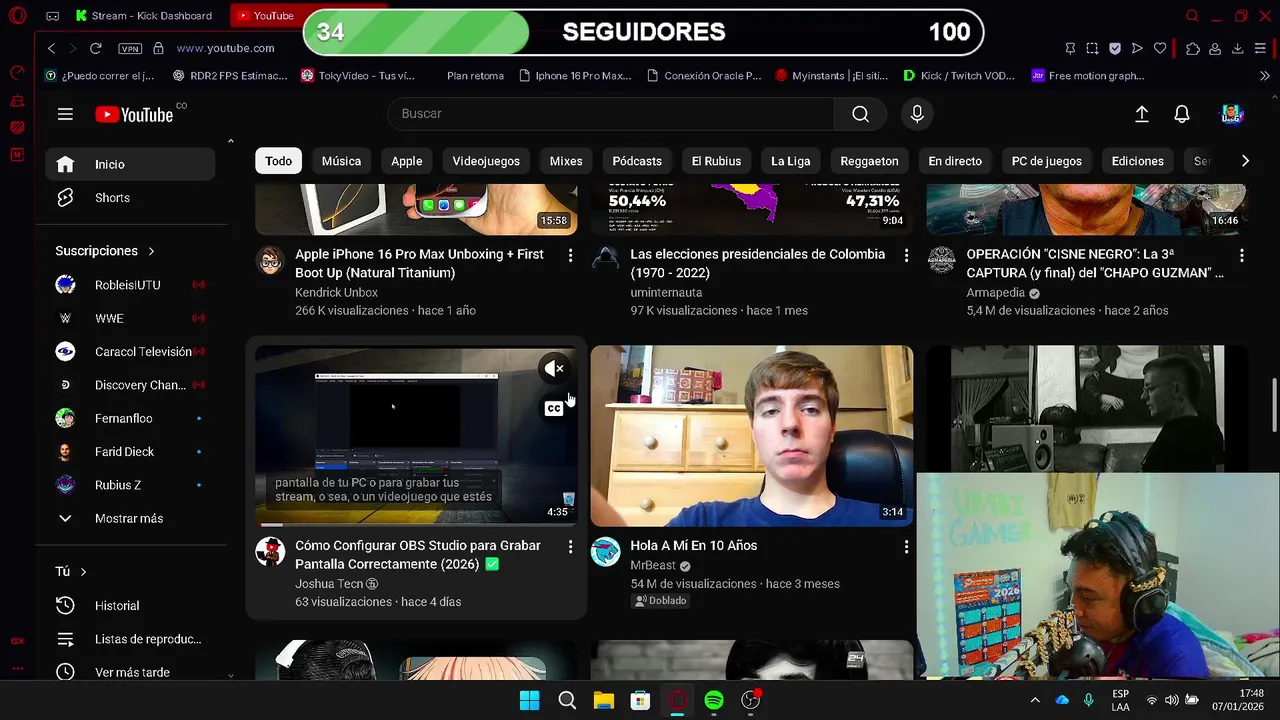Open options menu for OBS Studio video

[571, 547]
